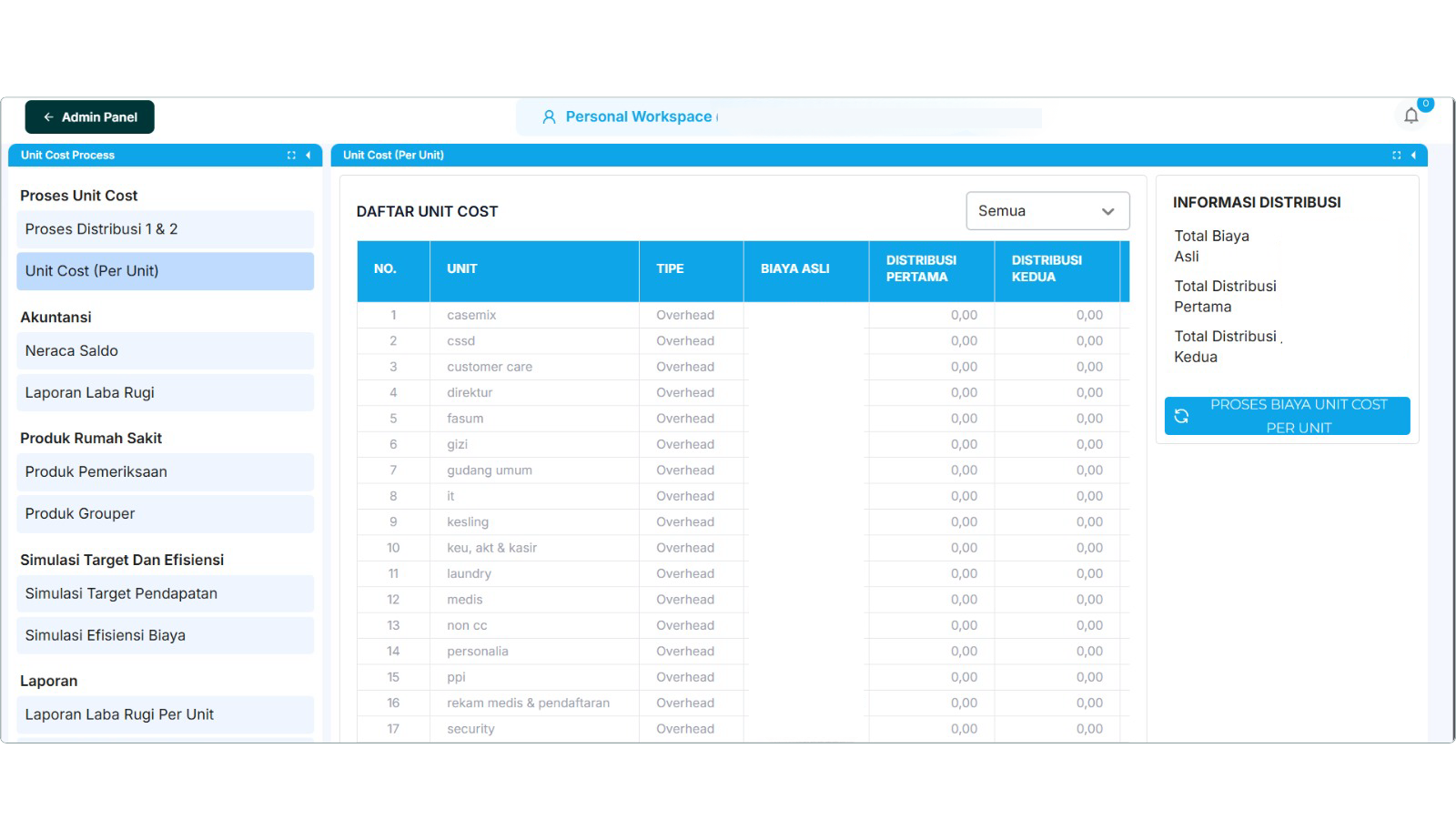The width and height of the screenshot is (1456, 819).
Task: Click the BIAYA ASLI column header
Action: pos(805,269)
